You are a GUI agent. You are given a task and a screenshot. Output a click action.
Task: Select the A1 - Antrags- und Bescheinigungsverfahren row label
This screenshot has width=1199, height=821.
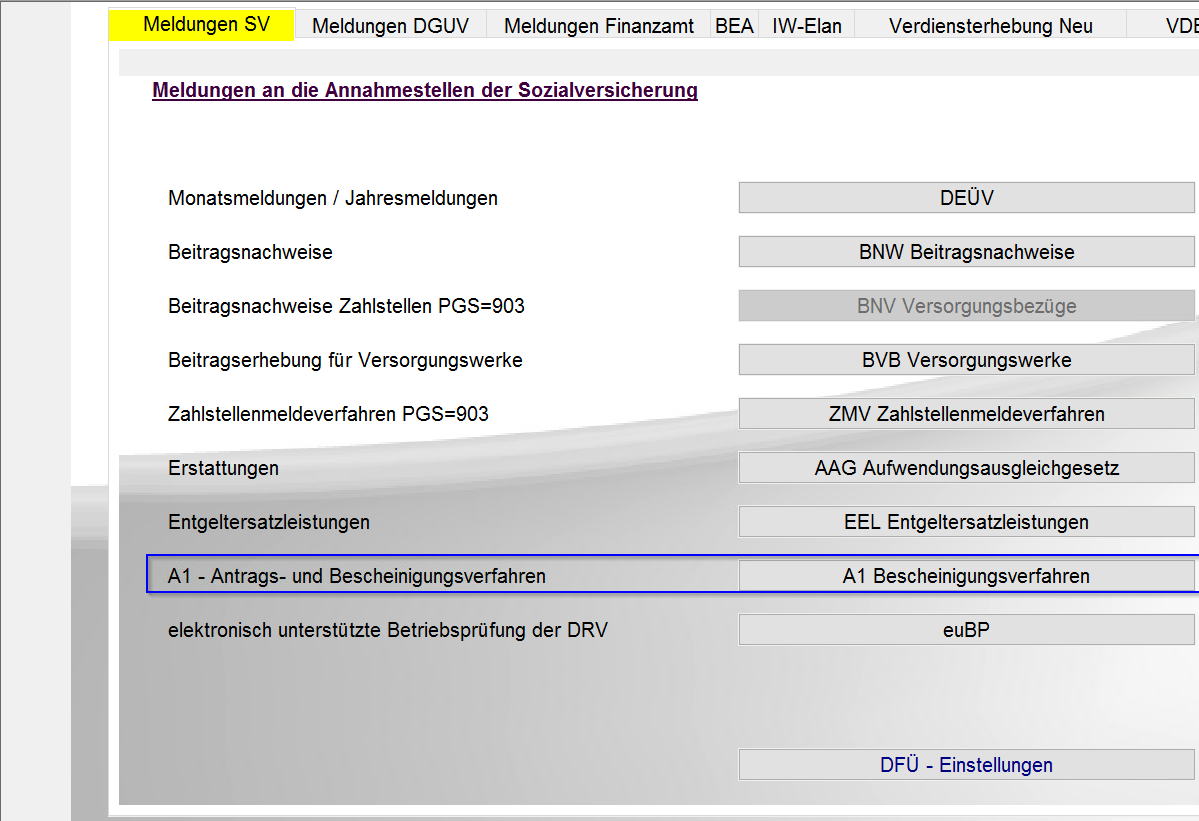pos(357,576)
